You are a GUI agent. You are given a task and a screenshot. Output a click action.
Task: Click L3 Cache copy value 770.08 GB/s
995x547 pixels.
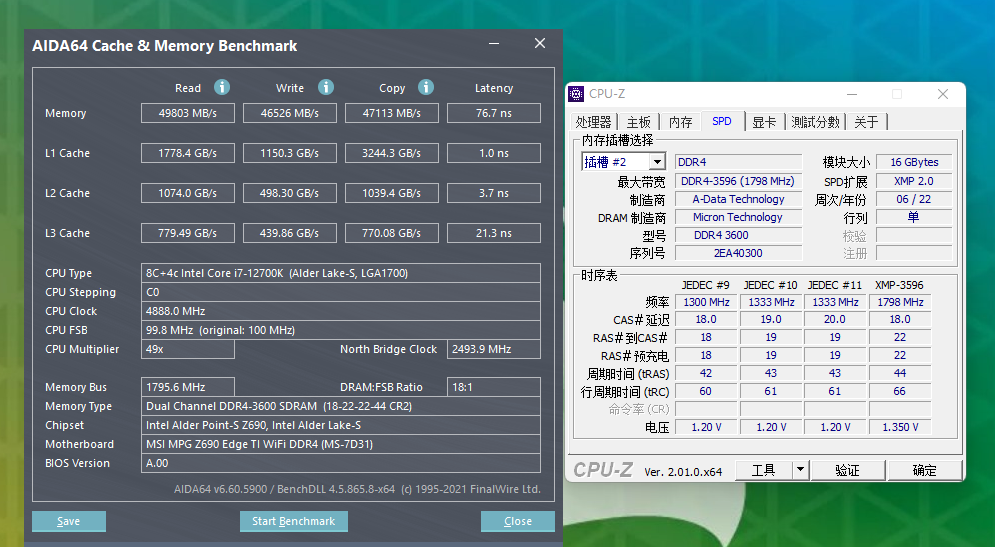392,233
